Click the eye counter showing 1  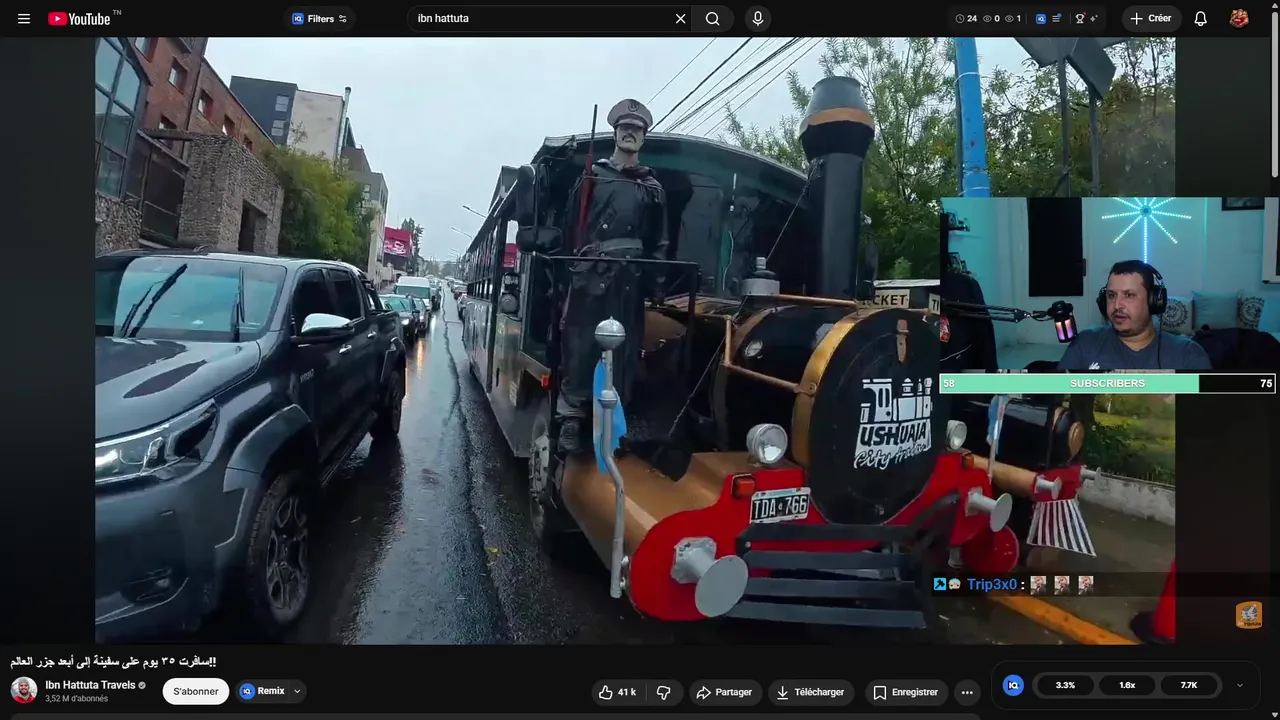pyautogui.click(x=1013, y=19)
